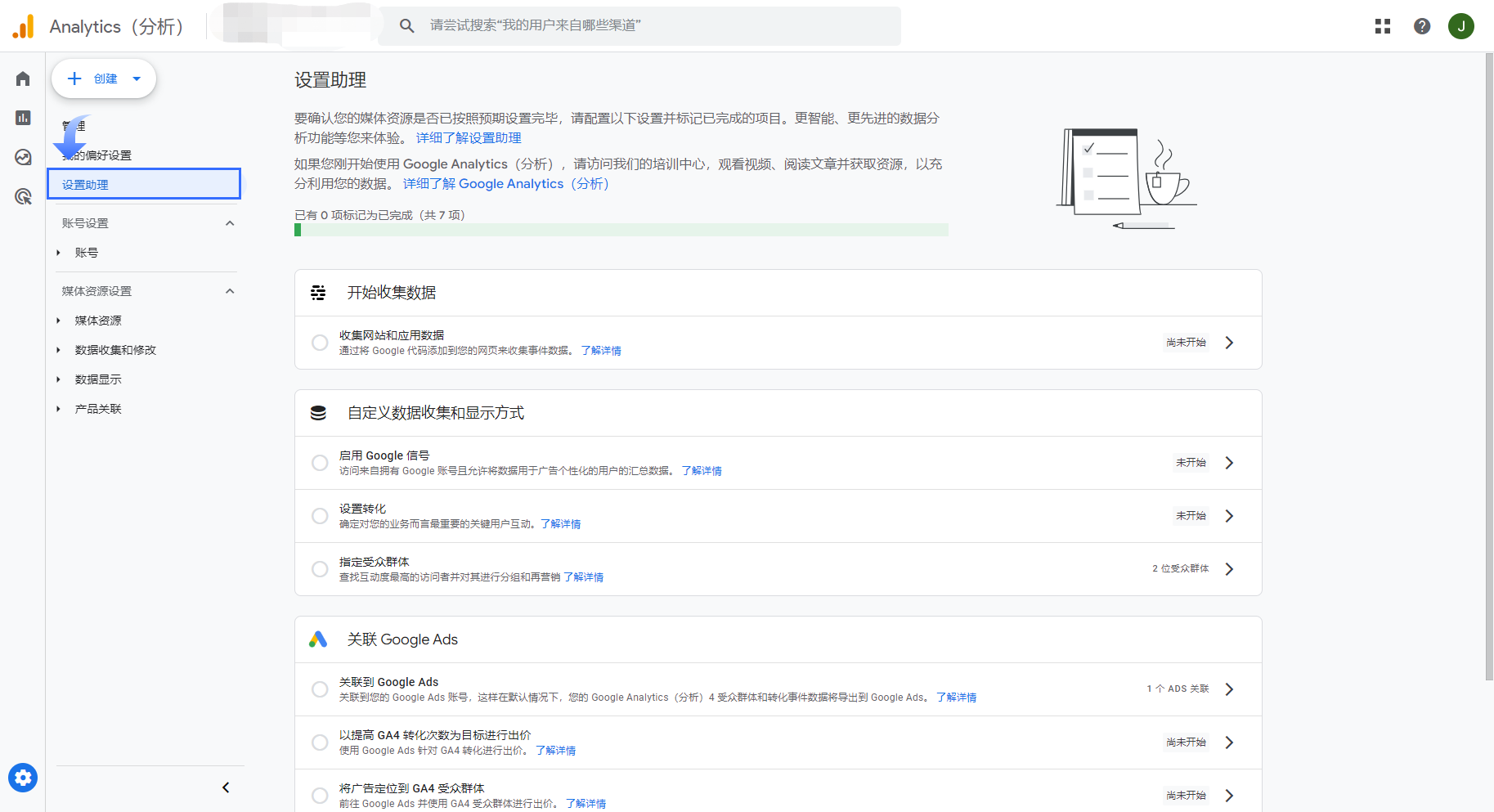Open the Advertising icon in left rail

coord(23,196)
